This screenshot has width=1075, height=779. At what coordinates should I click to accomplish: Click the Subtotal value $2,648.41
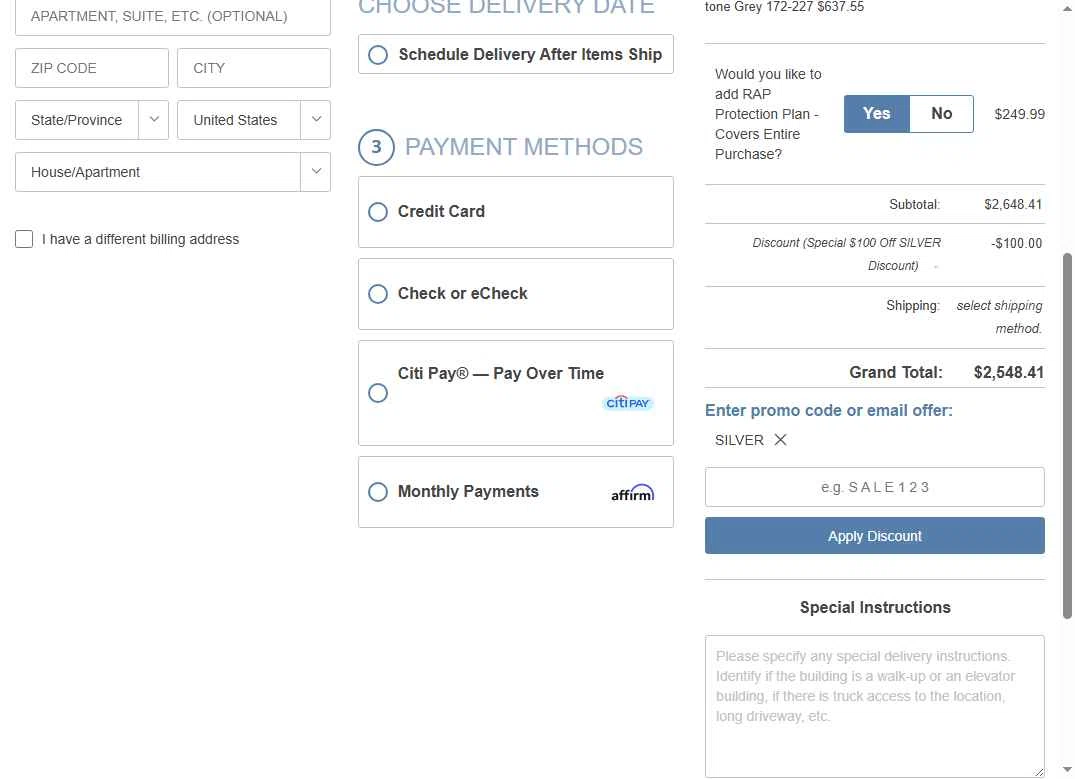(1013, 204)
